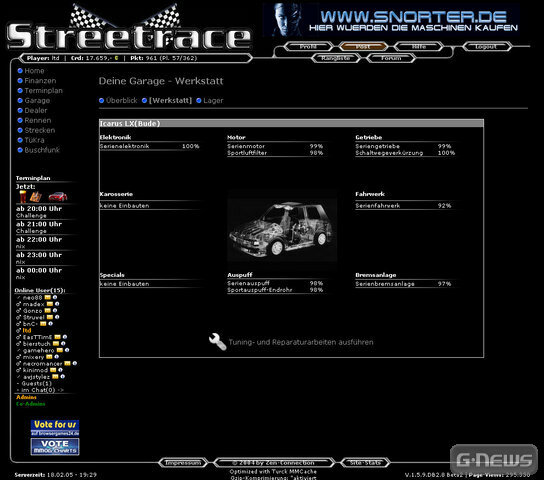Open Terminplan sidebar link
This screenshot has width=544, height=480.
pos(43,91)
